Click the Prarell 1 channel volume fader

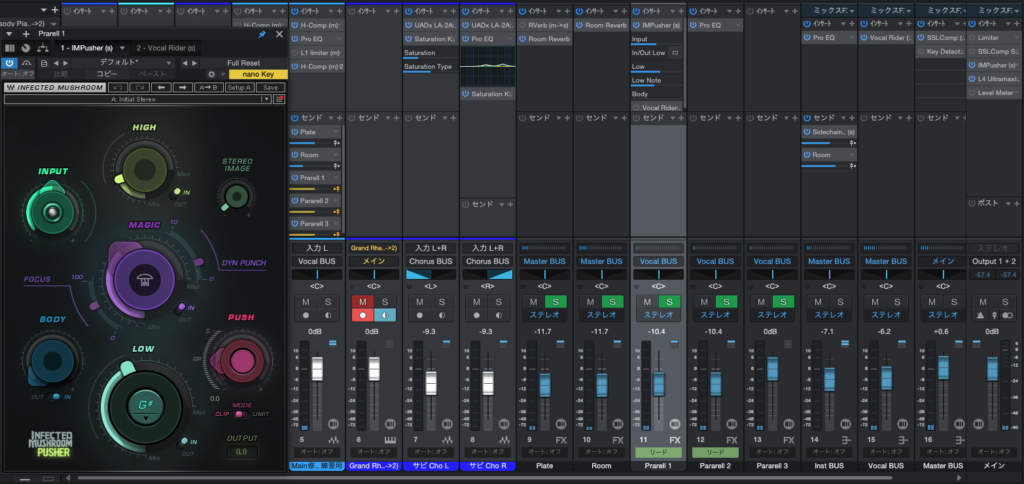click(x=658, y=383)
